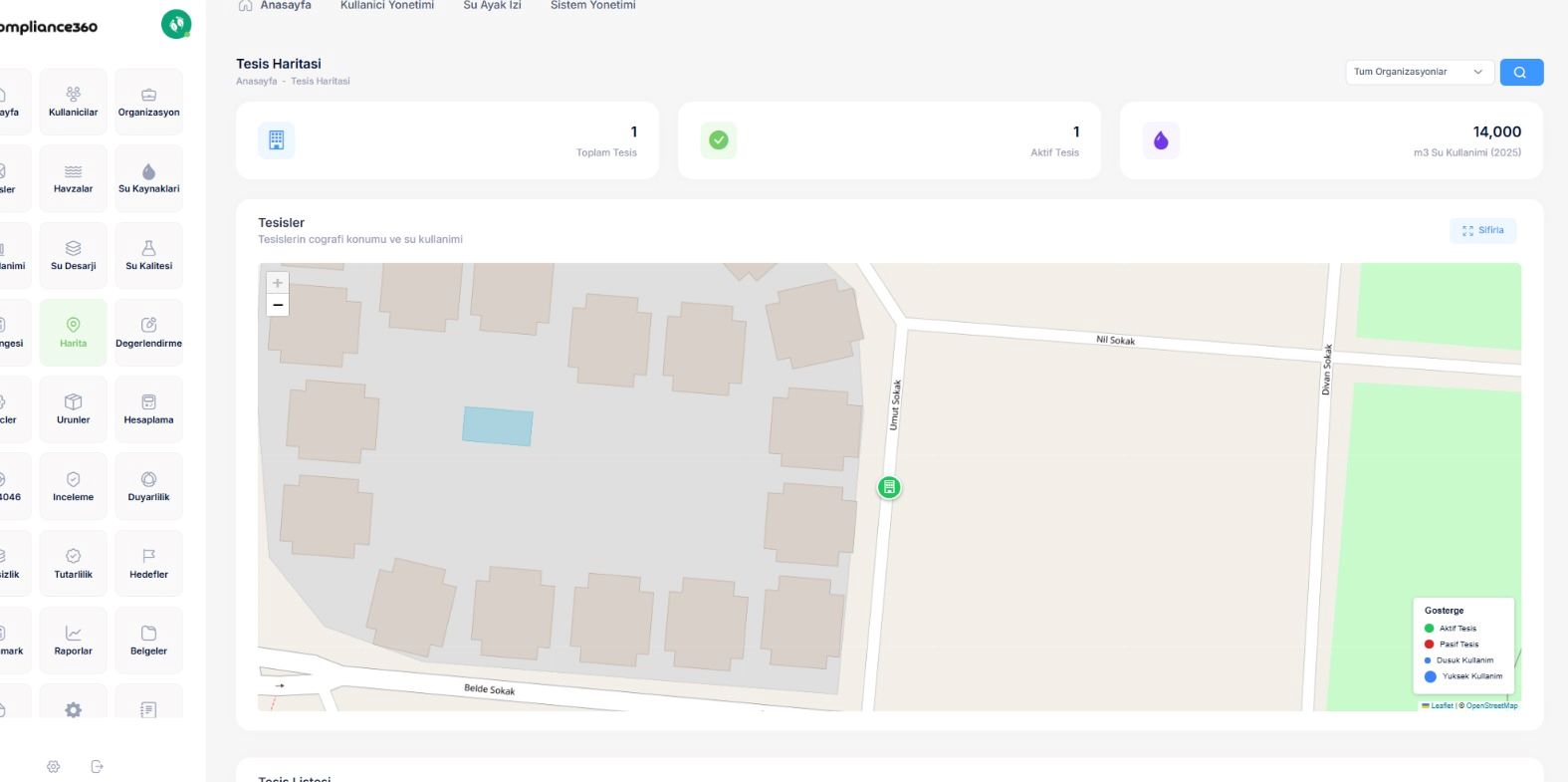This screenshot has height=782, width=1568.
Task: Open the OpenStreetMap attribution link
Action: pos(1491,705)
